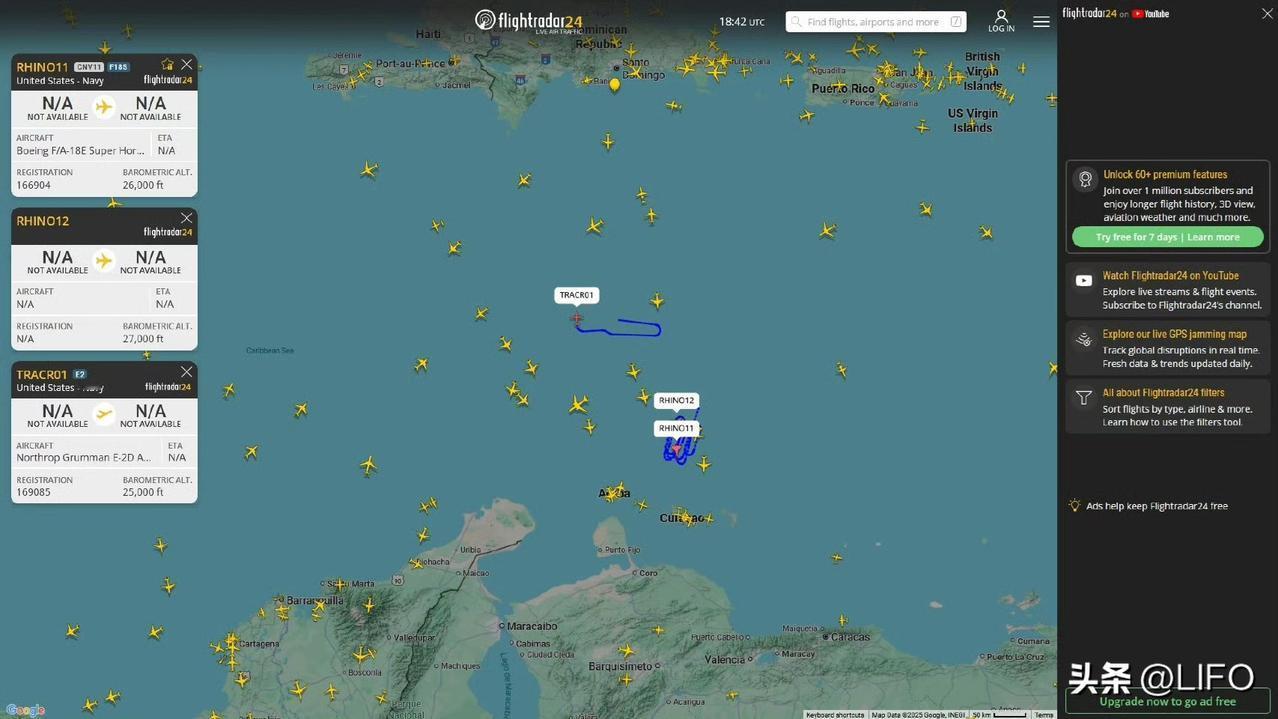Click the plane icon in RHINO12 card
This screenshot has width=1278, height=719.
coord(104,261)
